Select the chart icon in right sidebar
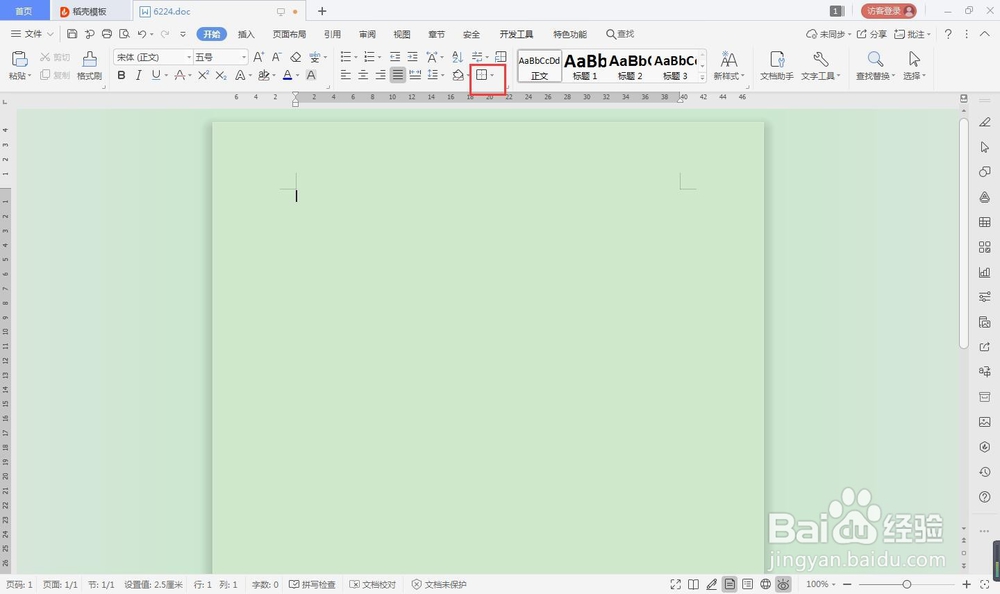 [984, 272]
